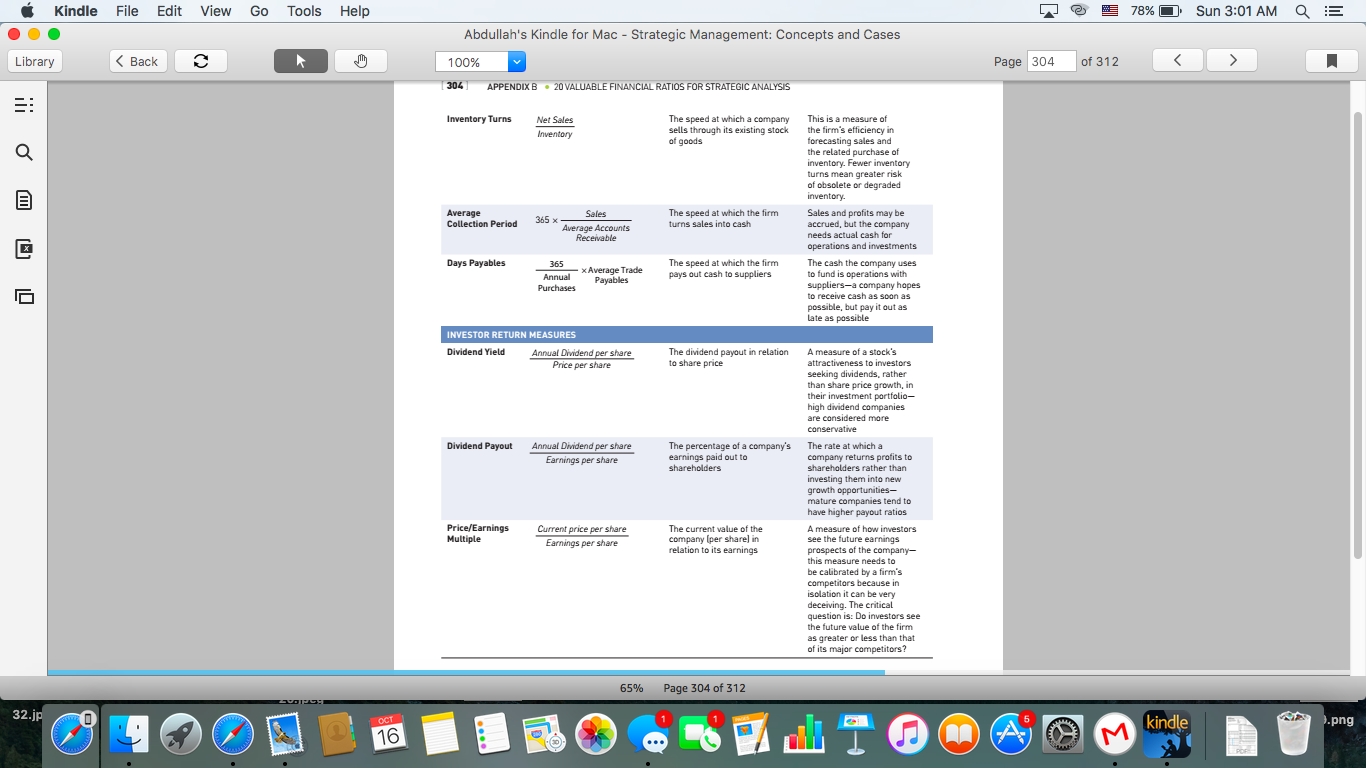Open the Trash in the dock
Viewport: 1366px width, 768px height.
1294,735
